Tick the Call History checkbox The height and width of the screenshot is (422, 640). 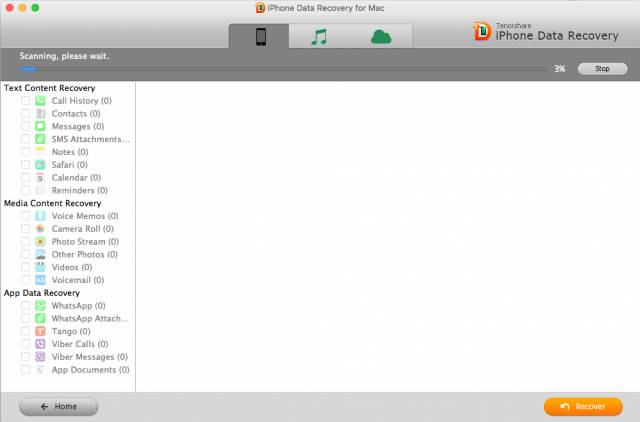click(25, 100)
